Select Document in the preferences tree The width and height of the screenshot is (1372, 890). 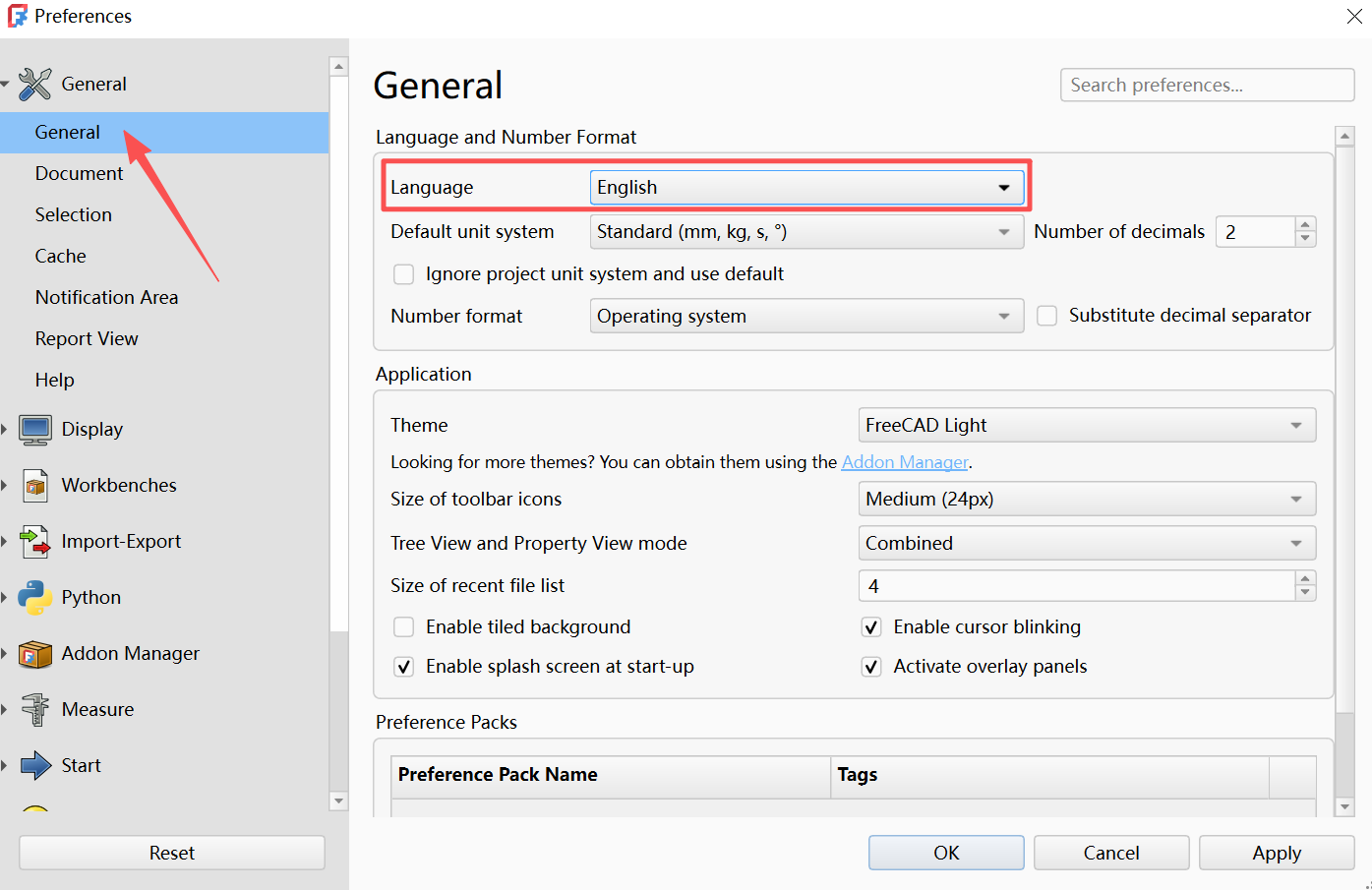79,173
